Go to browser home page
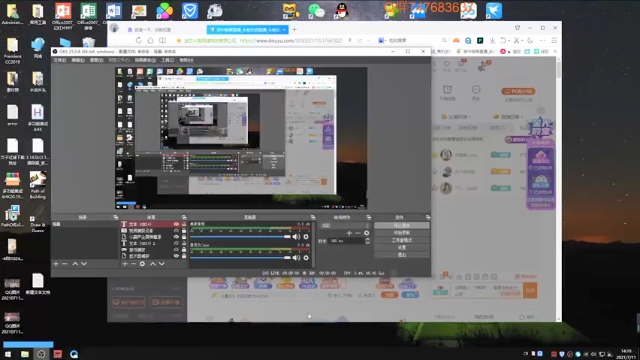The height and width of the screenshot is (360, 640). pyautogui.click(x=150, y=40)
